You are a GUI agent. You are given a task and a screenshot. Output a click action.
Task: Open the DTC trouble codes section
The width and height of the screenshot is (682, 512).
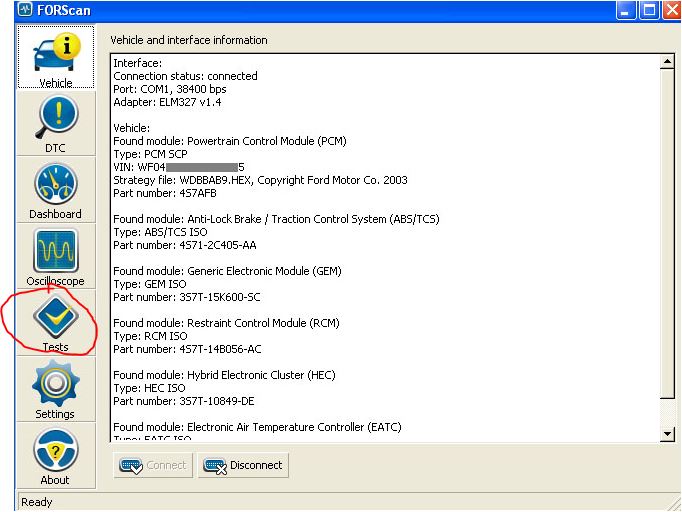pyautogui.click(x=56, y=123)
